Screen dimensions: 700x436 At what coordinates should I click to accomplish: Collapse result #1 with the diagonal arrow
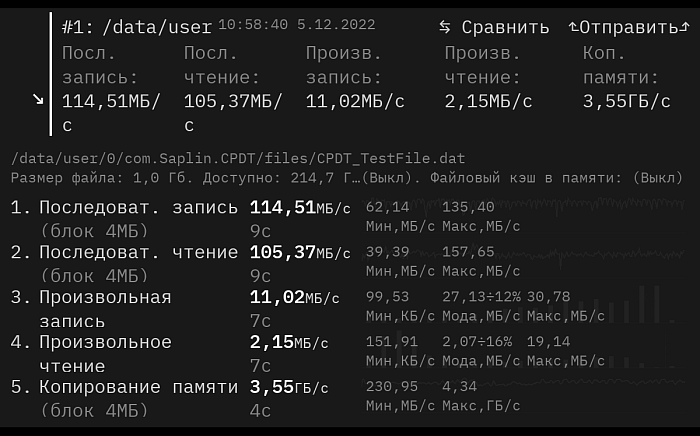pyautogui.click(x=38, y=99)
